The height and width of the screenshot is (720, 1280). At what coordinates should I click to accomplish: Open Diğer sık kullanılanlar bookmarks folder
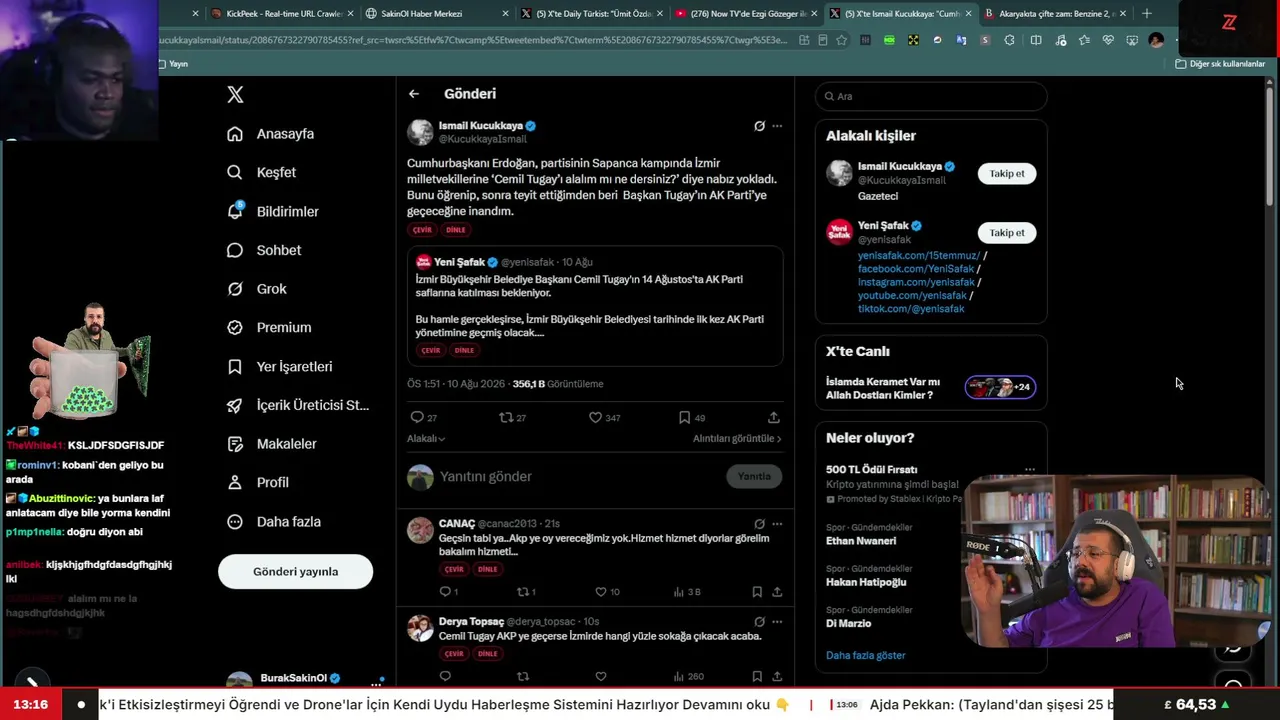pos(1220,64)
